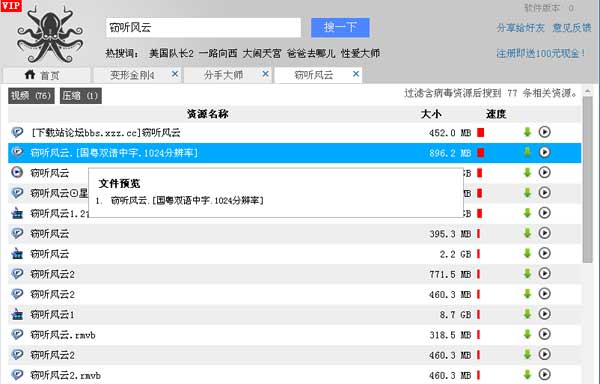Go to the 首页 home tab
600x384 pixels.
[x=47, y=75]
